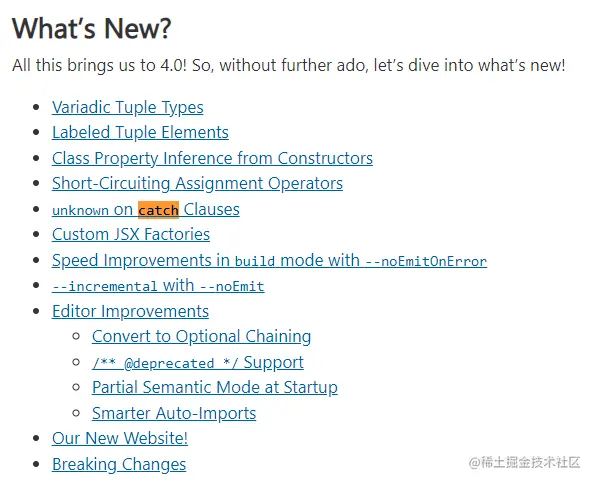Open Speed Improvements in build mode link
595x484 pixels.
click(269, 260)
